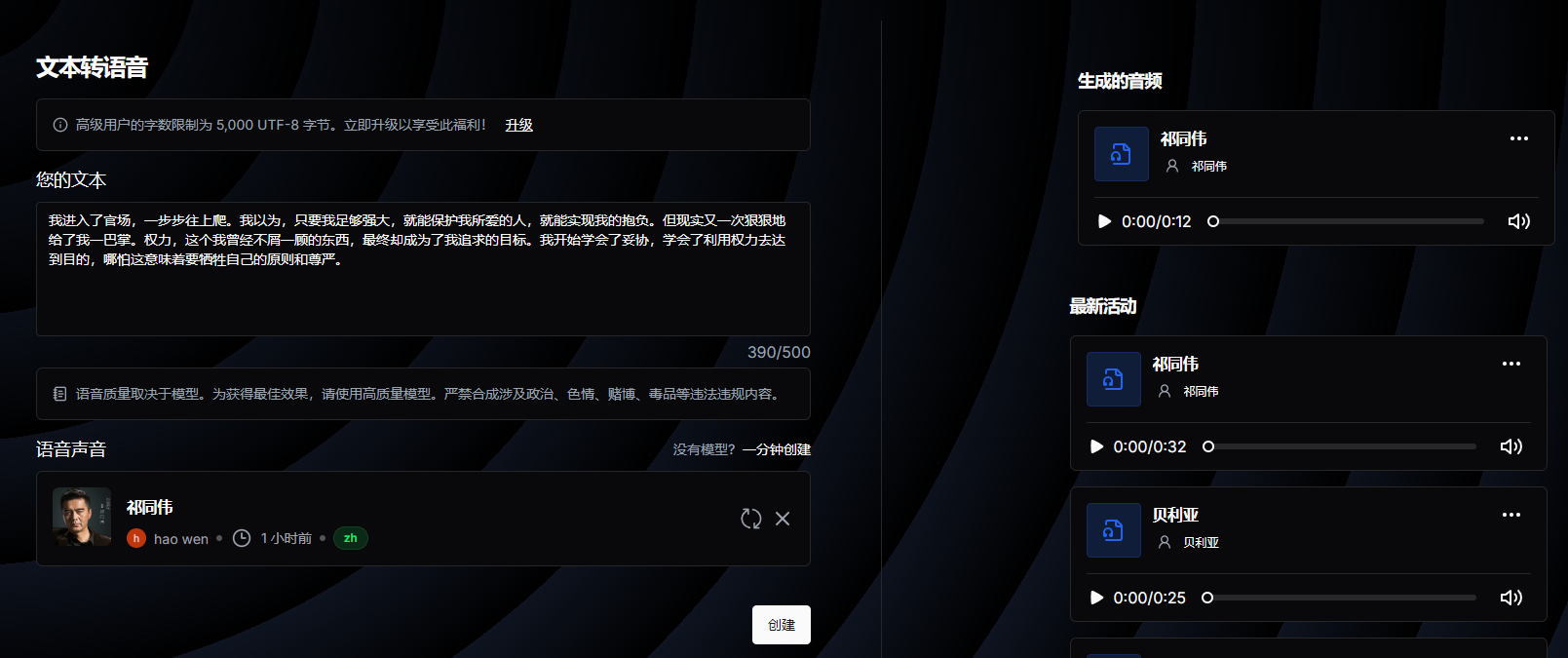
Task: Mute volume on generated audio 0:12
Action: point(1518,221)
